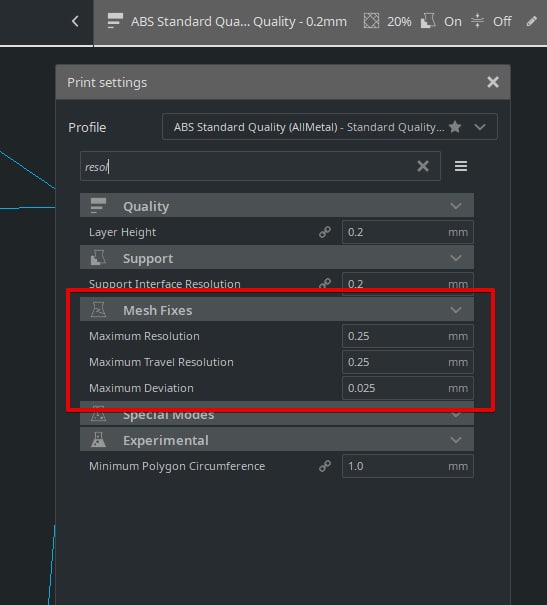Click the Maximum Resolution label
Viewport: 547px width, 605px height.
point(144,336)
